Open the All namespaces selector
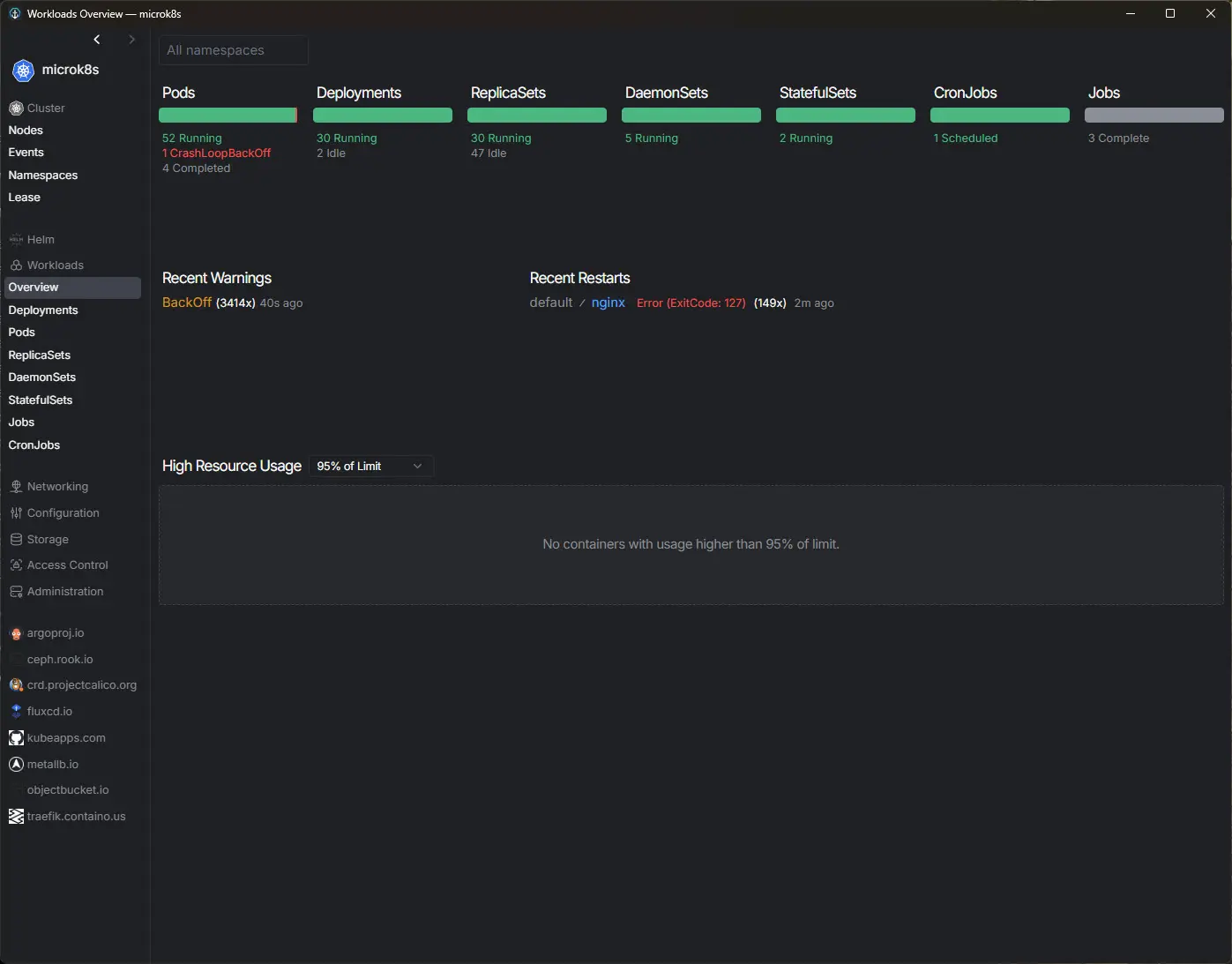Viewport: 1232px width, 964px height. click(233, 50)
